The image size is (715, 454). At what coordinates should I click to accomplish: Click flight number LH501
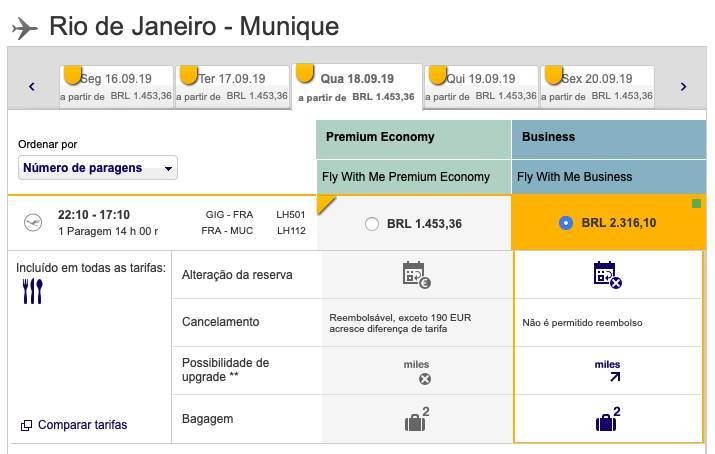291,215
